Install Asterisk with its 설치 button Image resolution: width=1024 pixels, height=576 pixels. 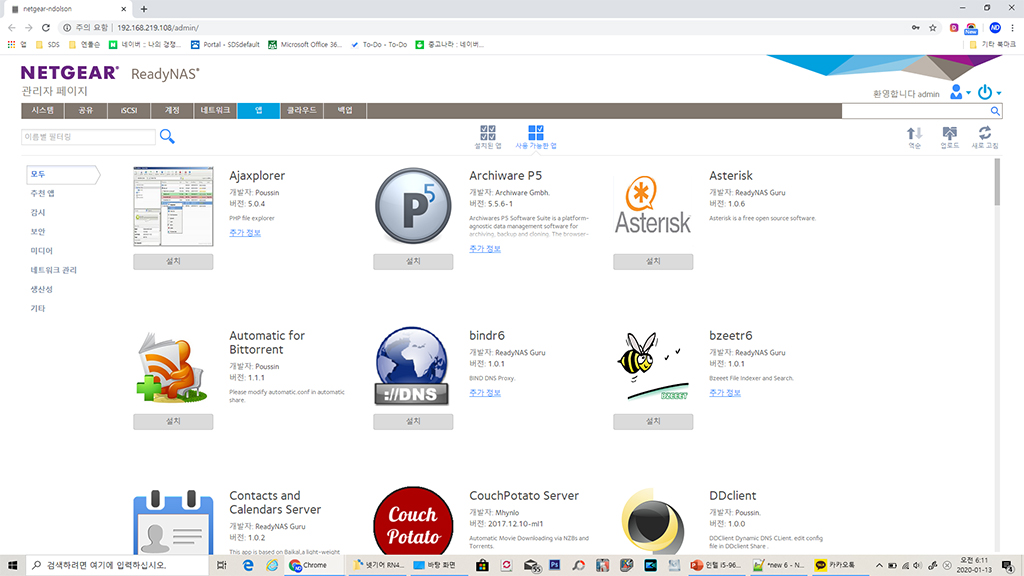[653, 261]
